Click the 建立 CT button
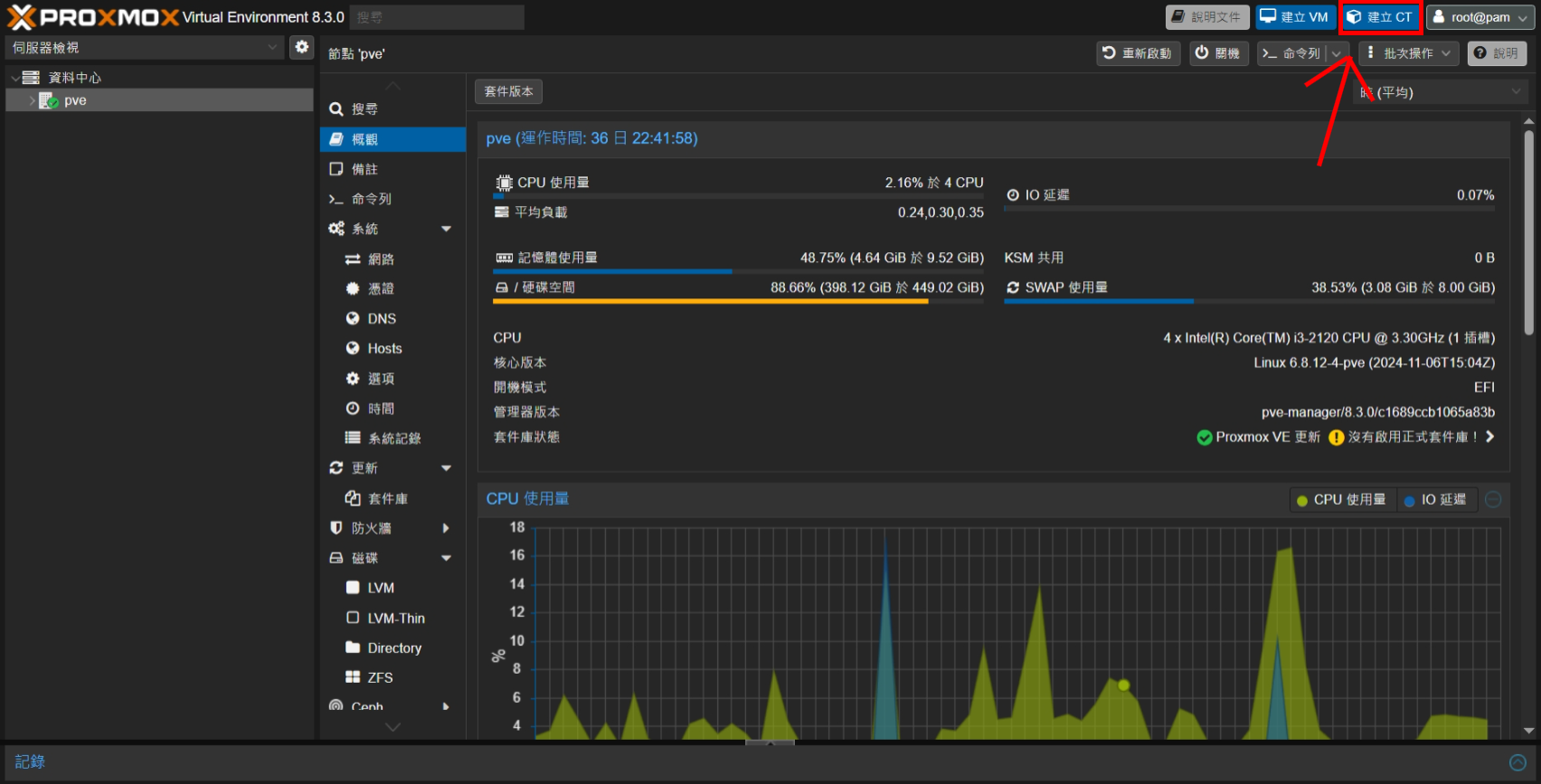 click(x=1380, y=17)
